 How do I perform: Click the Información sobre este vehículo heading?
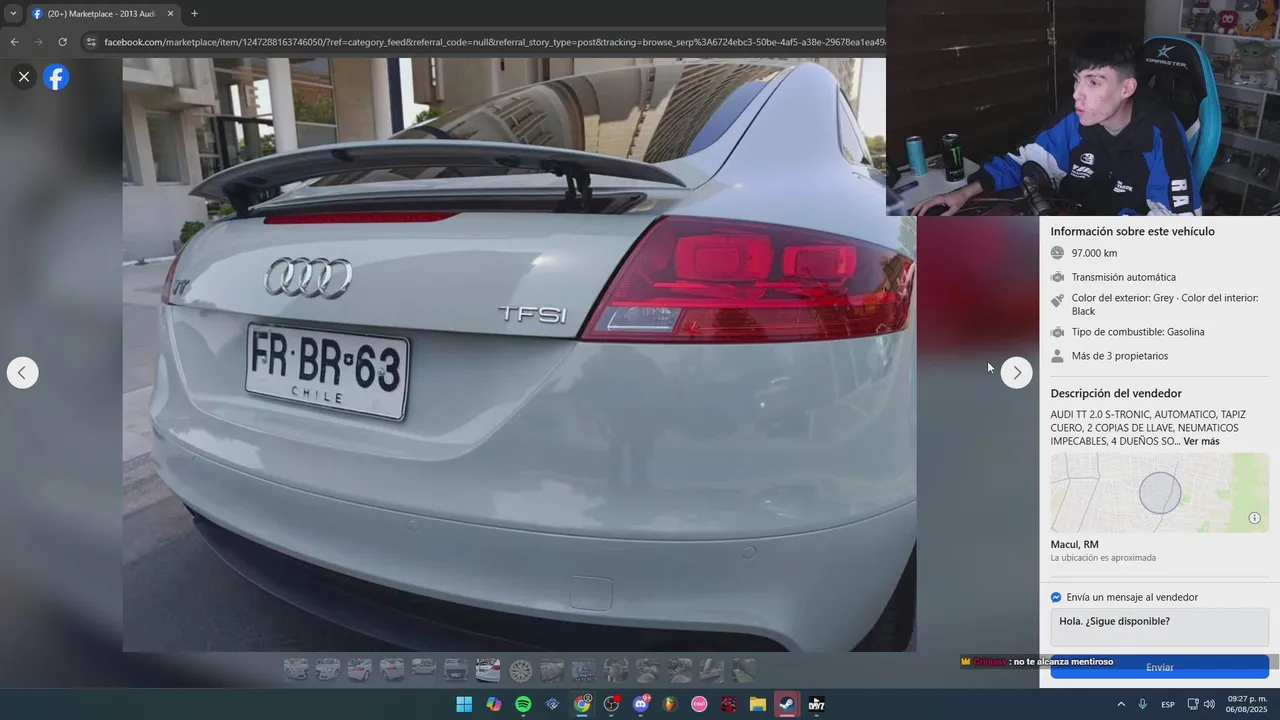click(1132, 231)
